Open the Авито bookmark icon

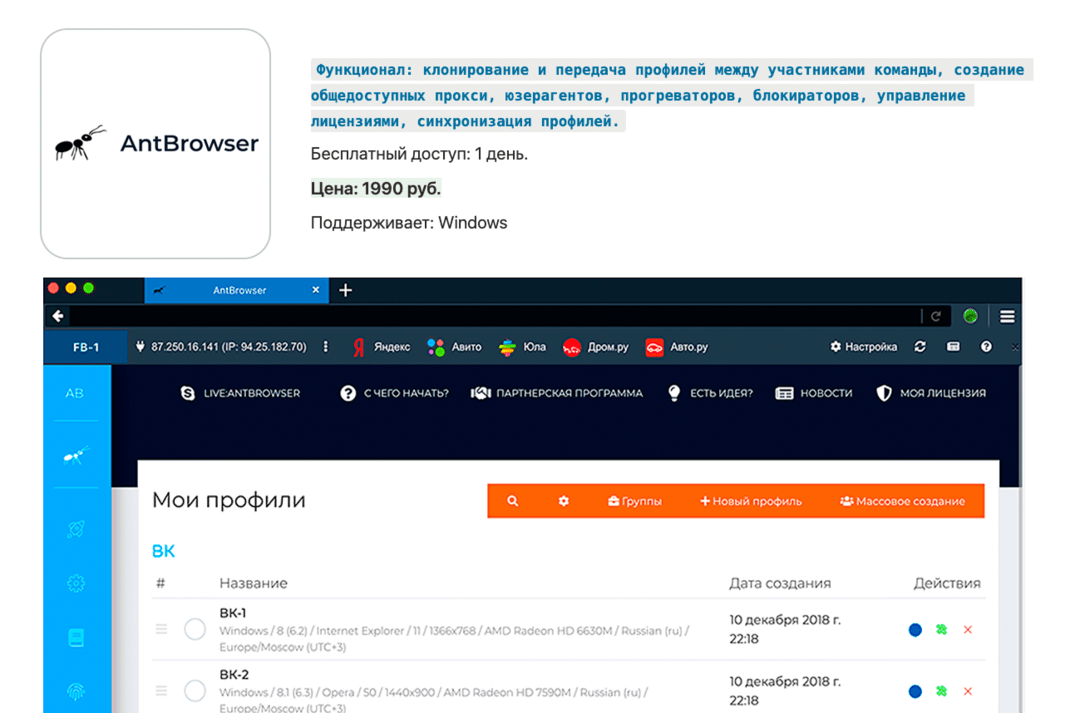(x=436, y=347)
